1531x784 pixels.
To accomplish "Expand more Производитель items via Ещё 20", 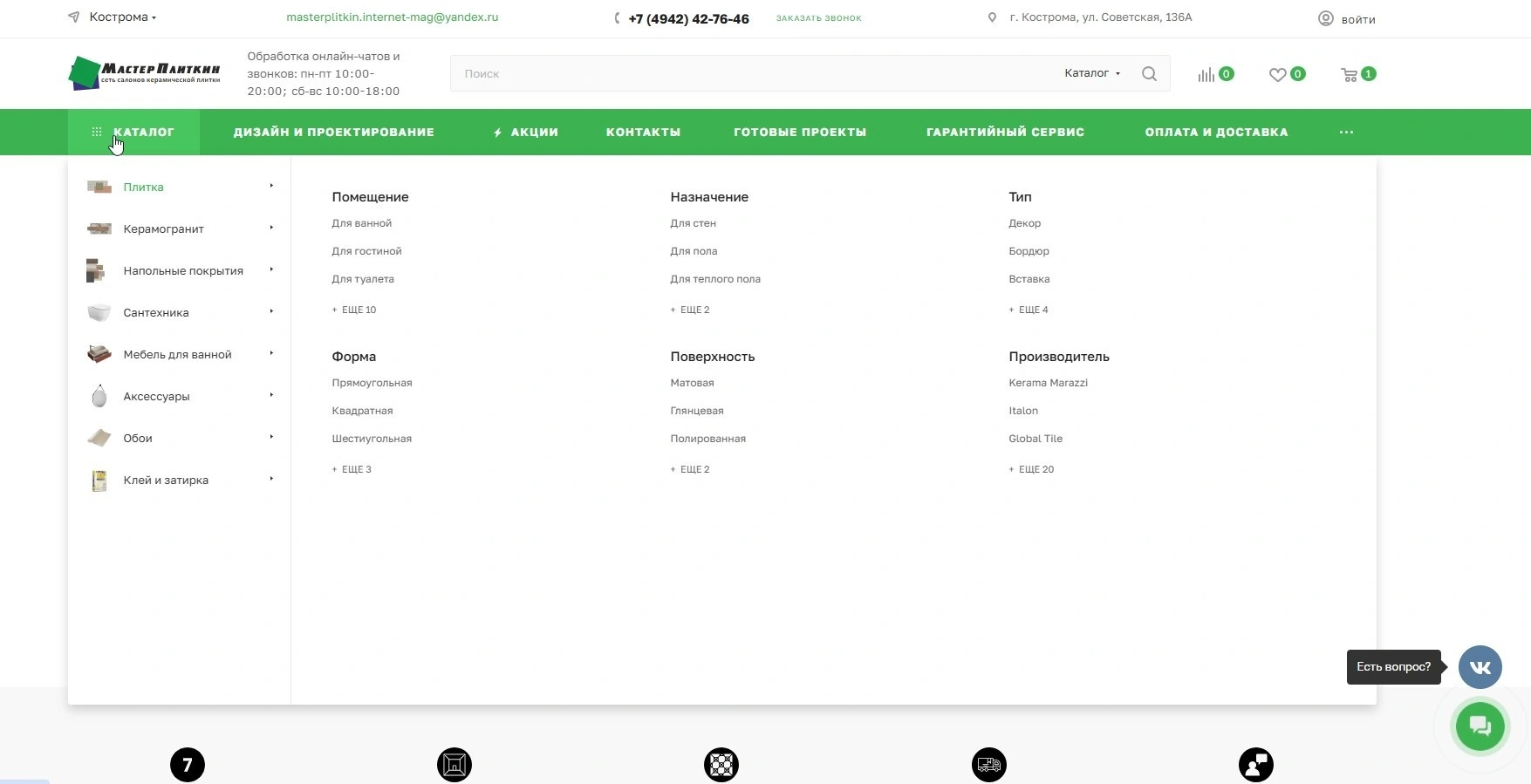I will [x=1035, y=469].
